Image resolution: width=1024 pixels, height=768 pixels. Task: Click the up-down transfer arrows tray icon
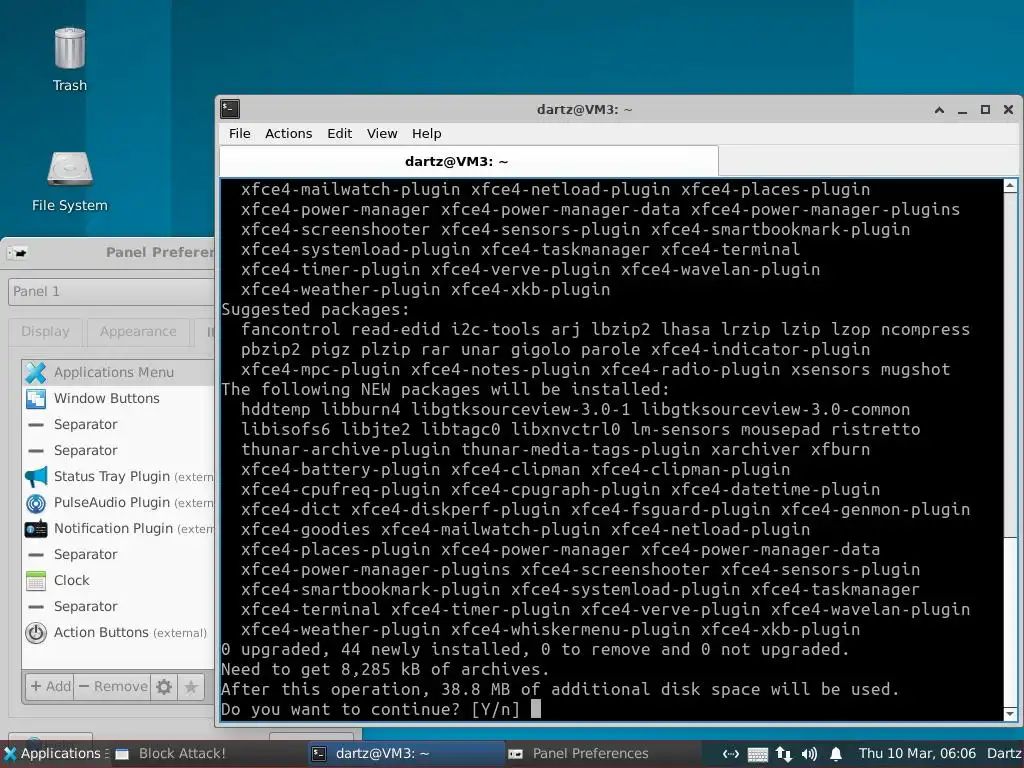[784, 754]
